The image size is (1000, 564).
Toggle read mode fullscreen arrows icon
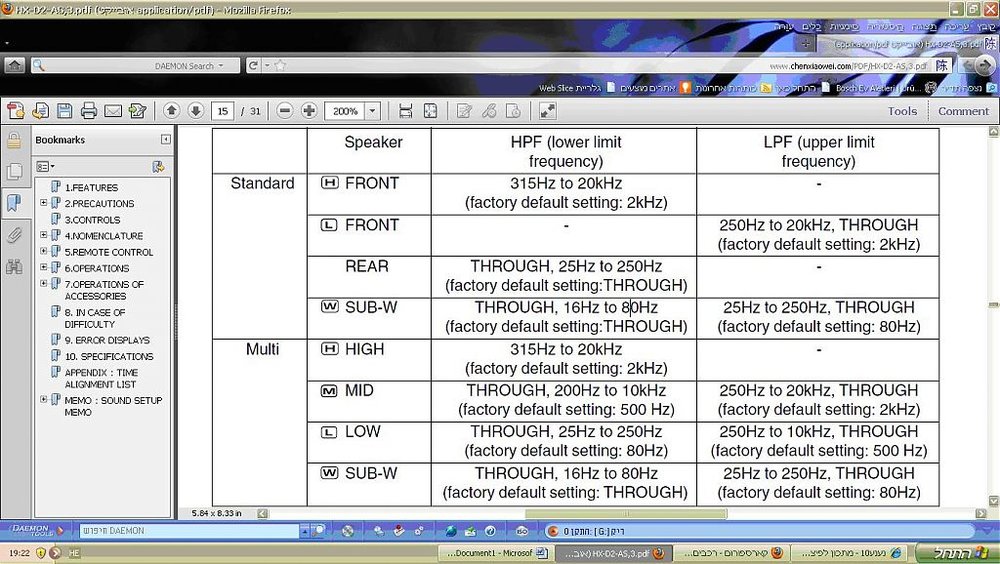pos(547,111)
